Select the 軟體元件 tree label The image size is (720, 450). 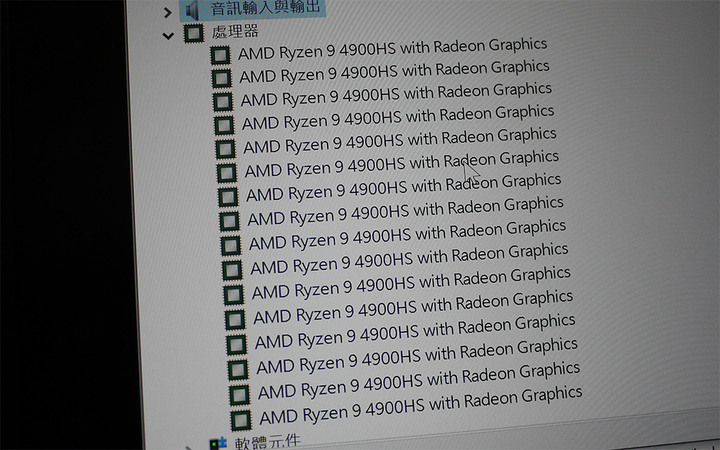click(x=267, y=443)
